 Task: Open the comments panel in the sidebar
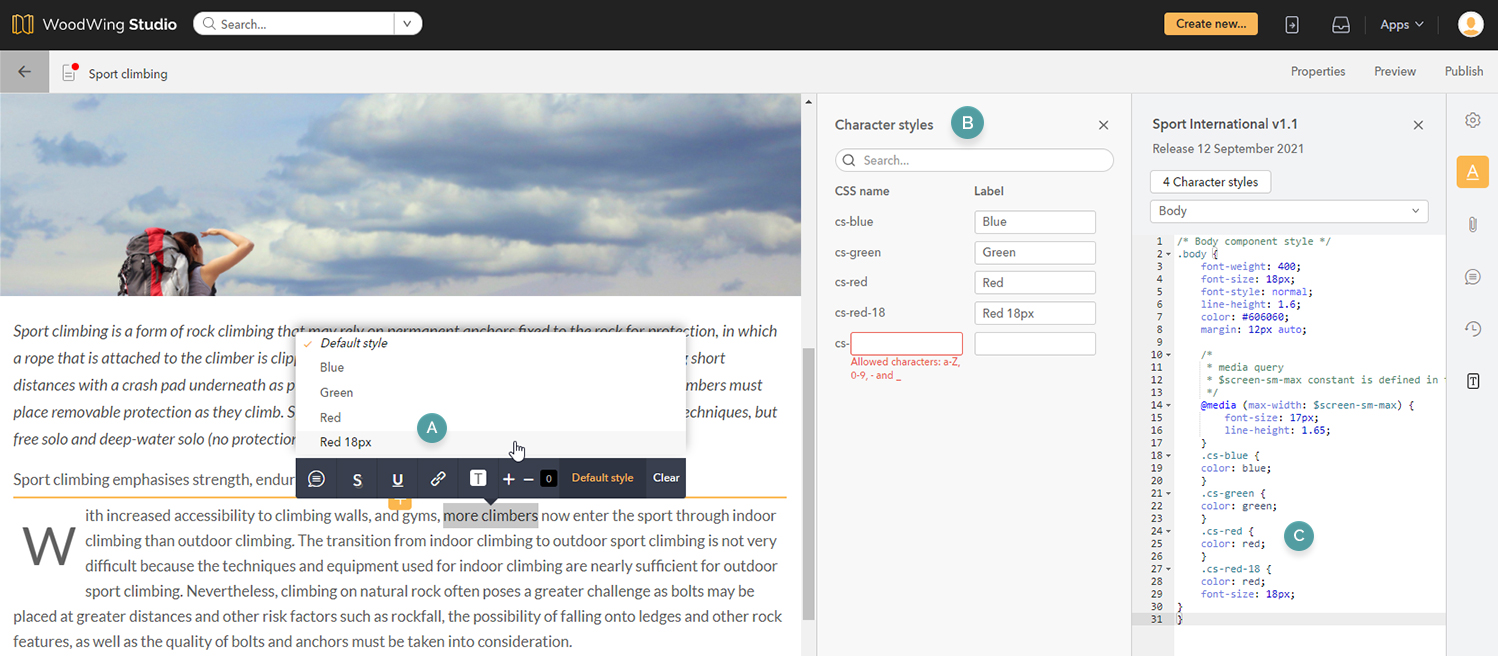1472,277
